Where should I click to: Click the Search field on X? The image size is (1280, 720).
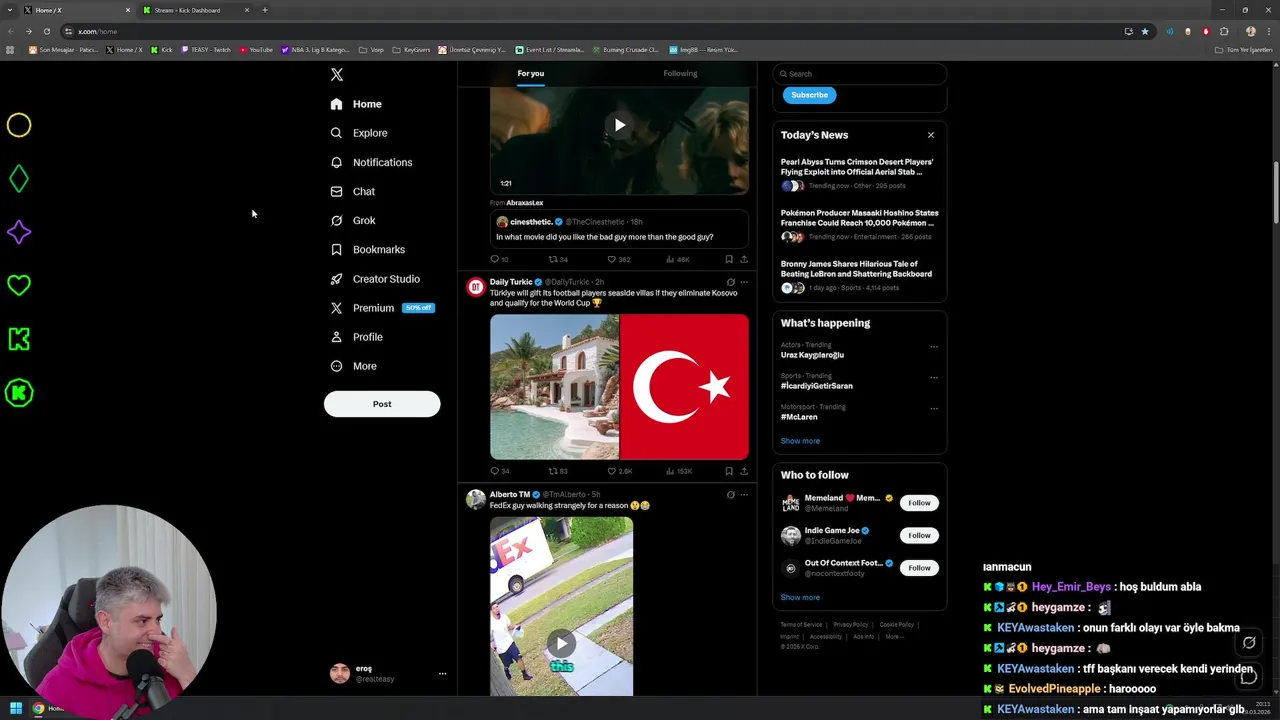(860, 74)
